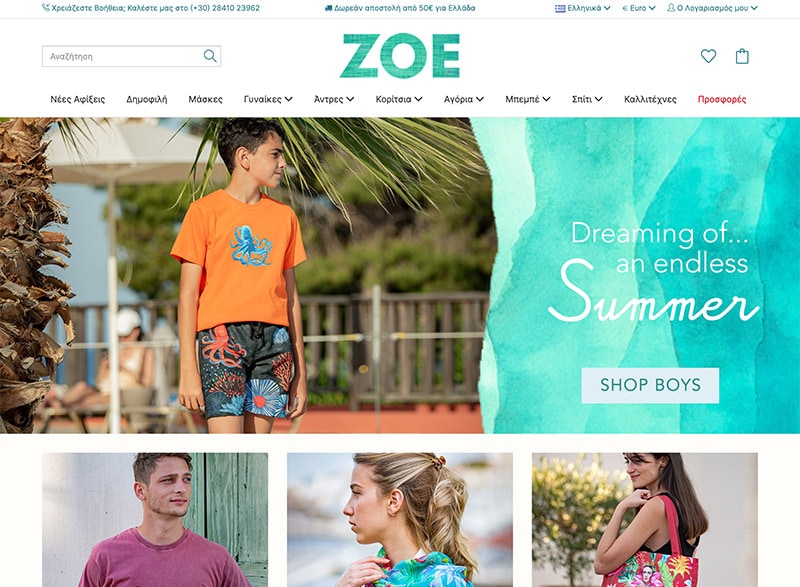
Task: Open the shopping bag cart icon
Action: [742, 56]
